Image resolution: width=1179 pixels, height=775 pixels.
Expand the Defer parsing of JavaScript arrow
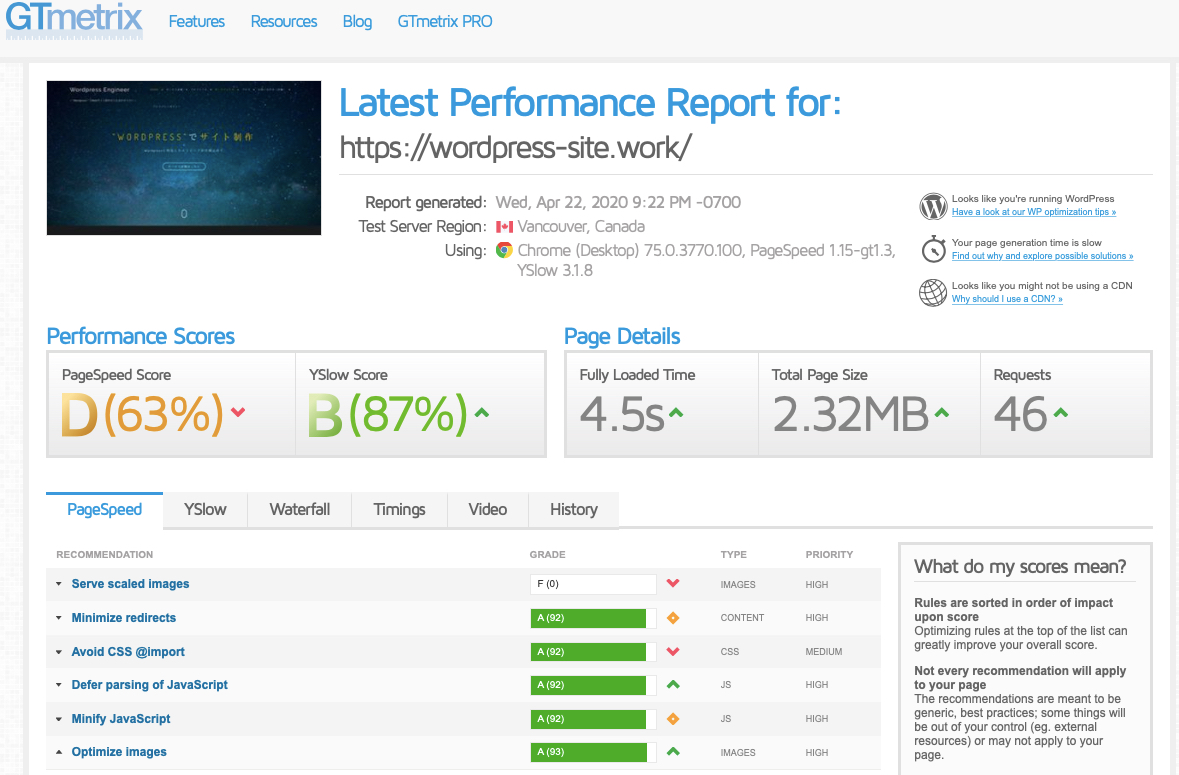coord(59,685)
